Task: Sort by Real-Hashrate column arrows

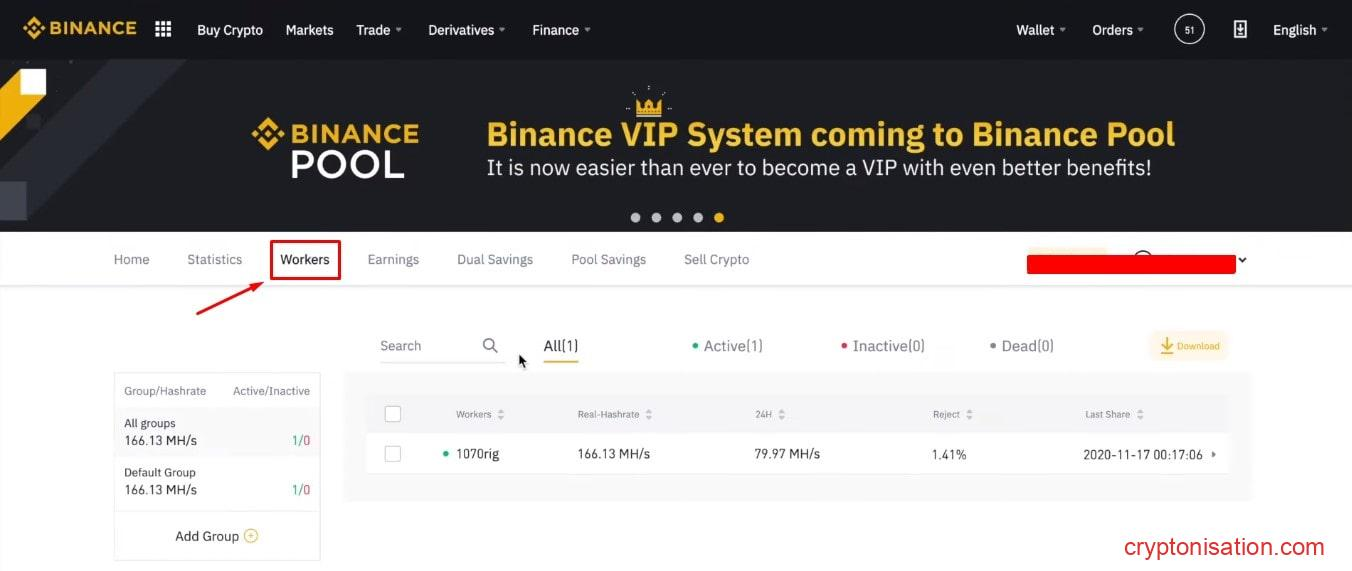Action: (649, 414)
